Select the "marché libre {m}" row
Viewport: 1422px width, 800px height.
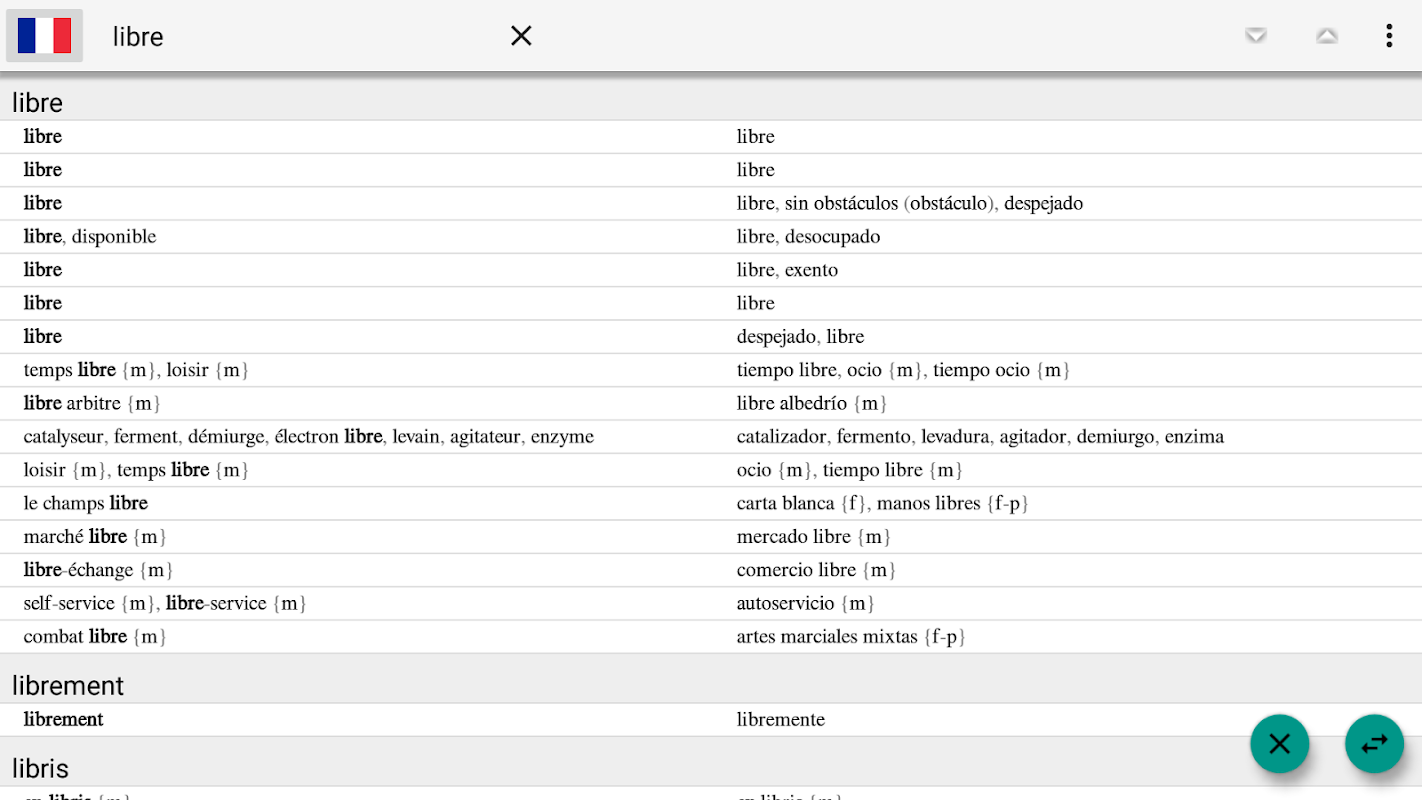(95, 537)
